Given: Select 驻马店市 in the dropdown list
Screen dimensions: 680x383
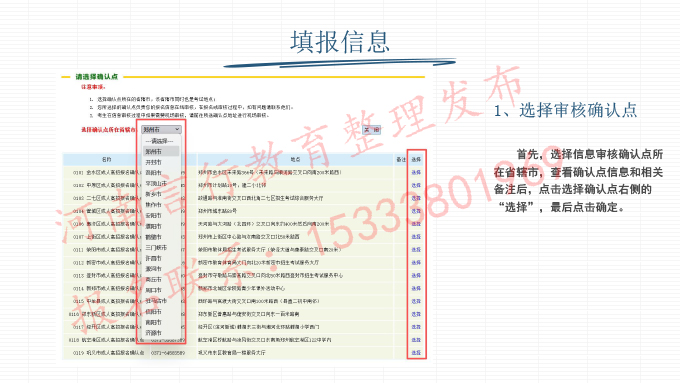Looking at the screenshot, I should click(x=156, y=301).
